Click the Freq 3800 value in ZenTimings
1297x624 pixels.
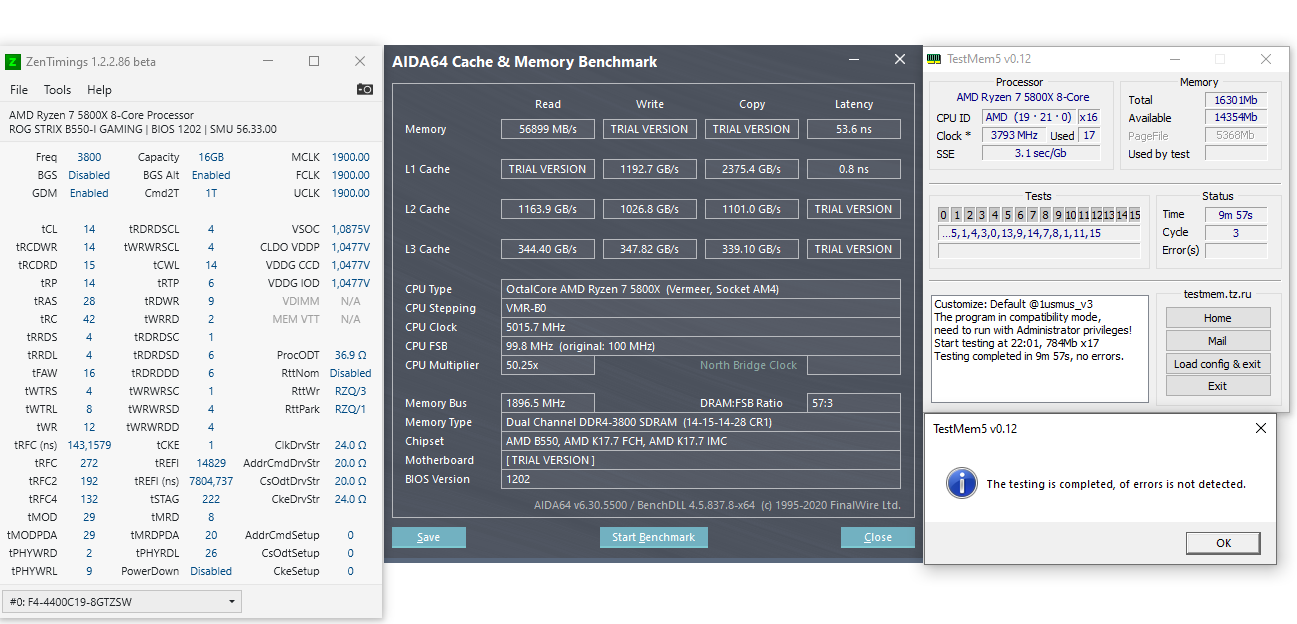[89, 157]
